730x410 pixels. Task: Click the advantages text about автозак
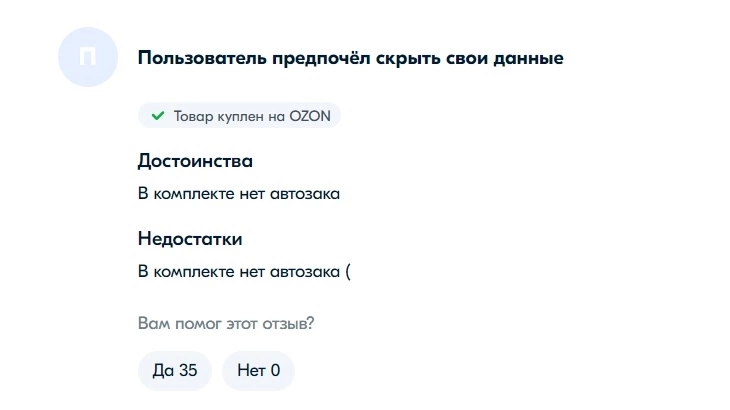pyautogui.click(x=239, y=194)
